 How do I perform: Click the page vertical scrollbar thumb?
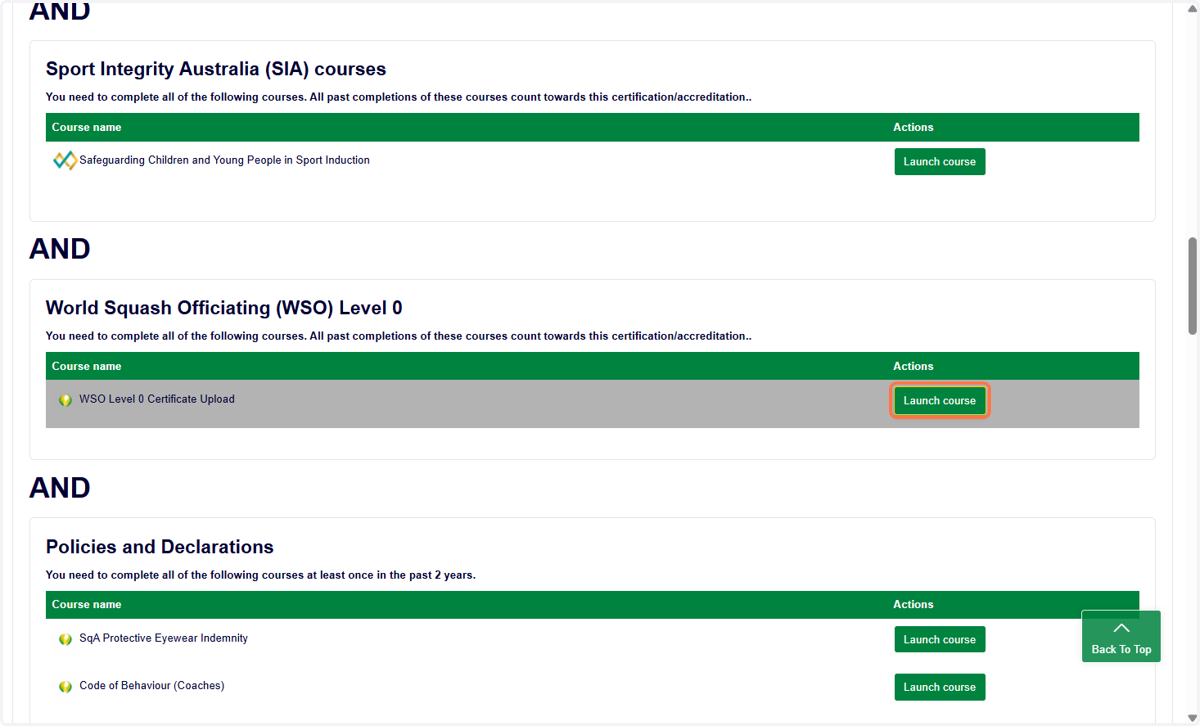click(x=1192, y=286)
